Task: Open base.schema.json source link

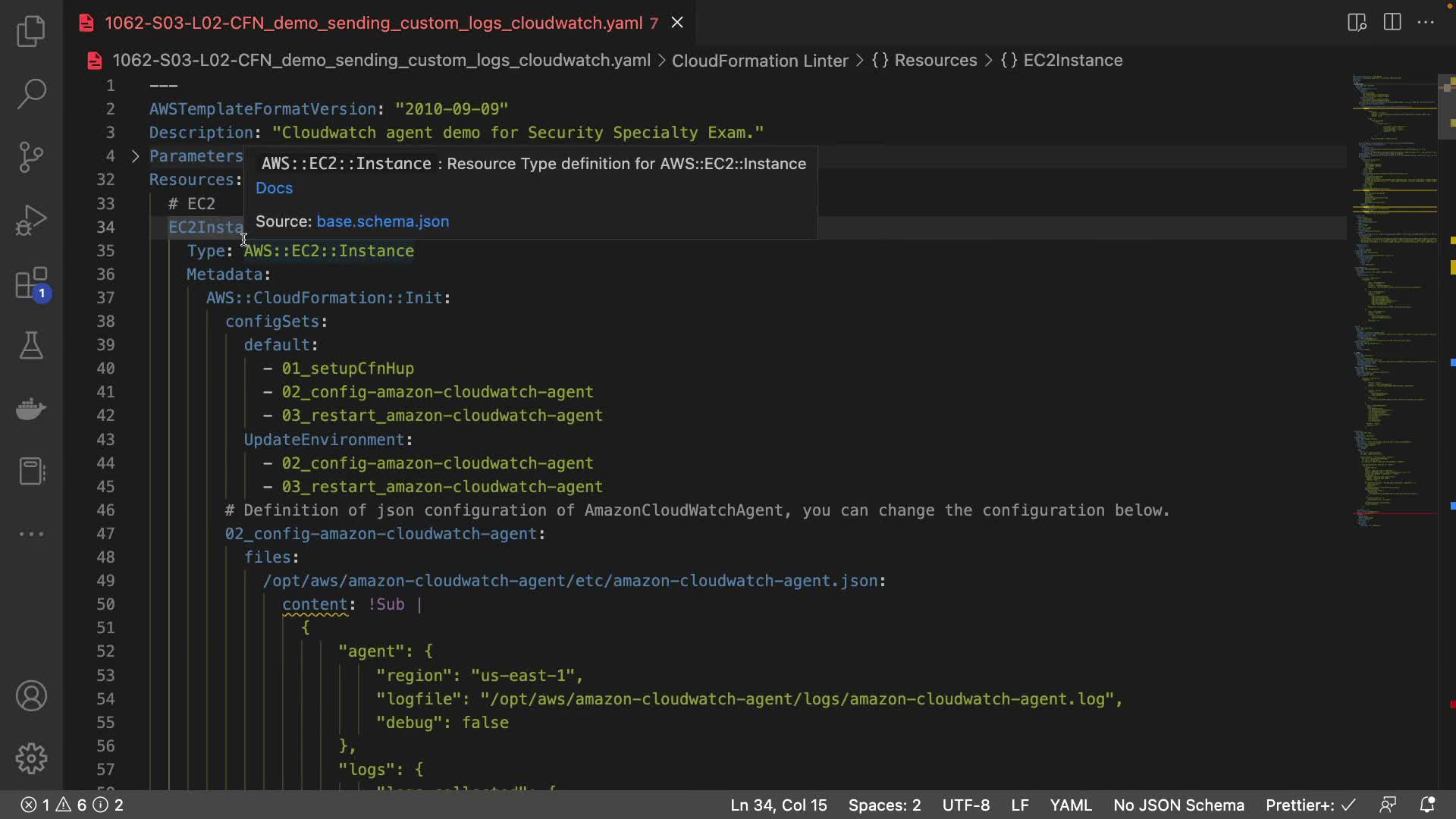Action: point(382,221)
